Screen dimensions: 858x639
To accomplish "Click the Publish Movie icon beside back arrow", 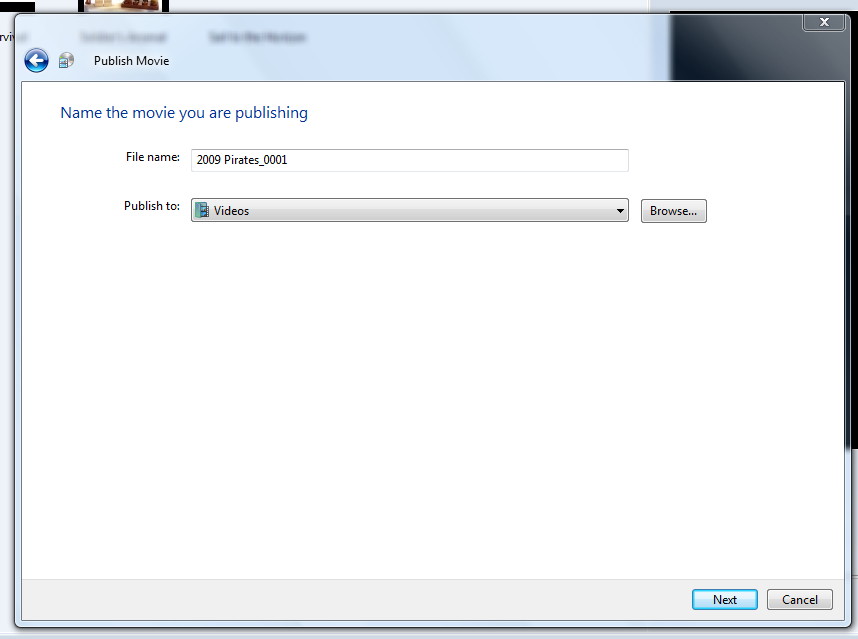I will (66, 60).
